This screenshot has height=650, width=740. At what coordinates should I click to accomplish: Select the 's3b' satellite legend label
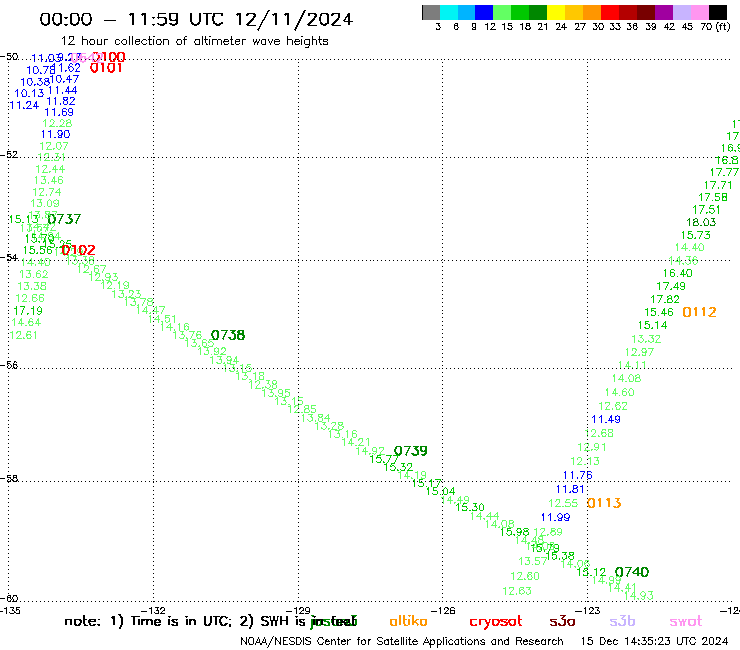622,621
